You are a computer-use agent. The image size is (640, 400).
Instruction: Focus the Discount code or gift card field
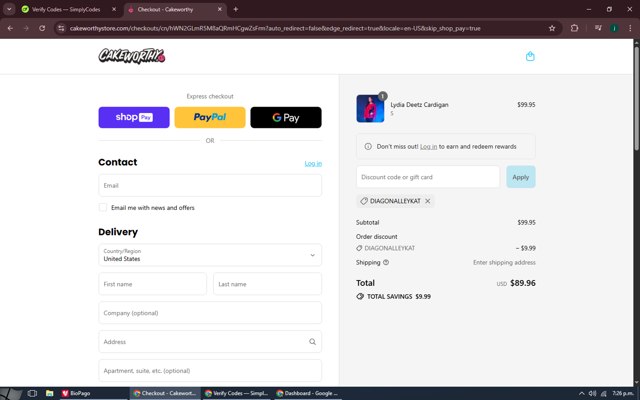coord(428,177)
